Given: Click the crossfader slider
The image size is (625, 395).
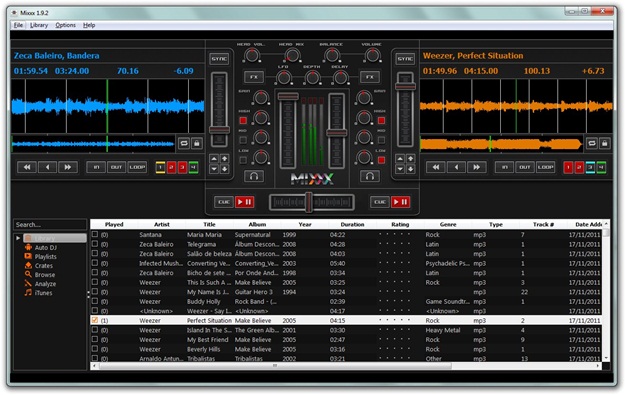Looking at the screenshot, I should tap(312, 202).
